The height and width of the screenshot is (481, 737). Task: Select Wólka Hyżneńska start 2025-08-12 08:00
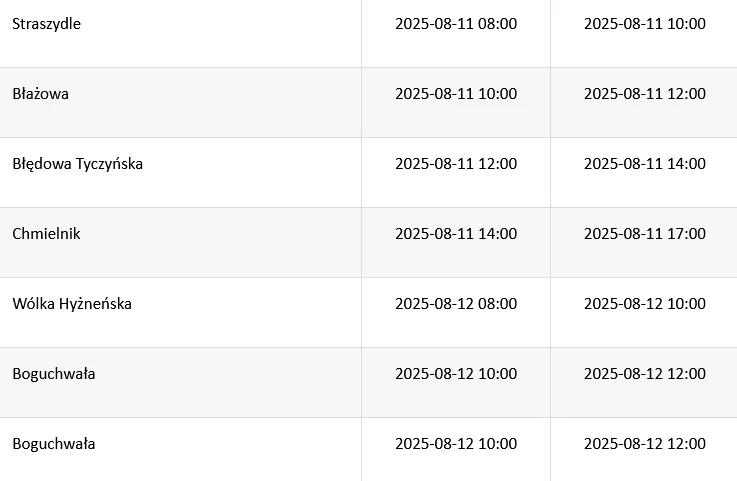coord(456,304)
